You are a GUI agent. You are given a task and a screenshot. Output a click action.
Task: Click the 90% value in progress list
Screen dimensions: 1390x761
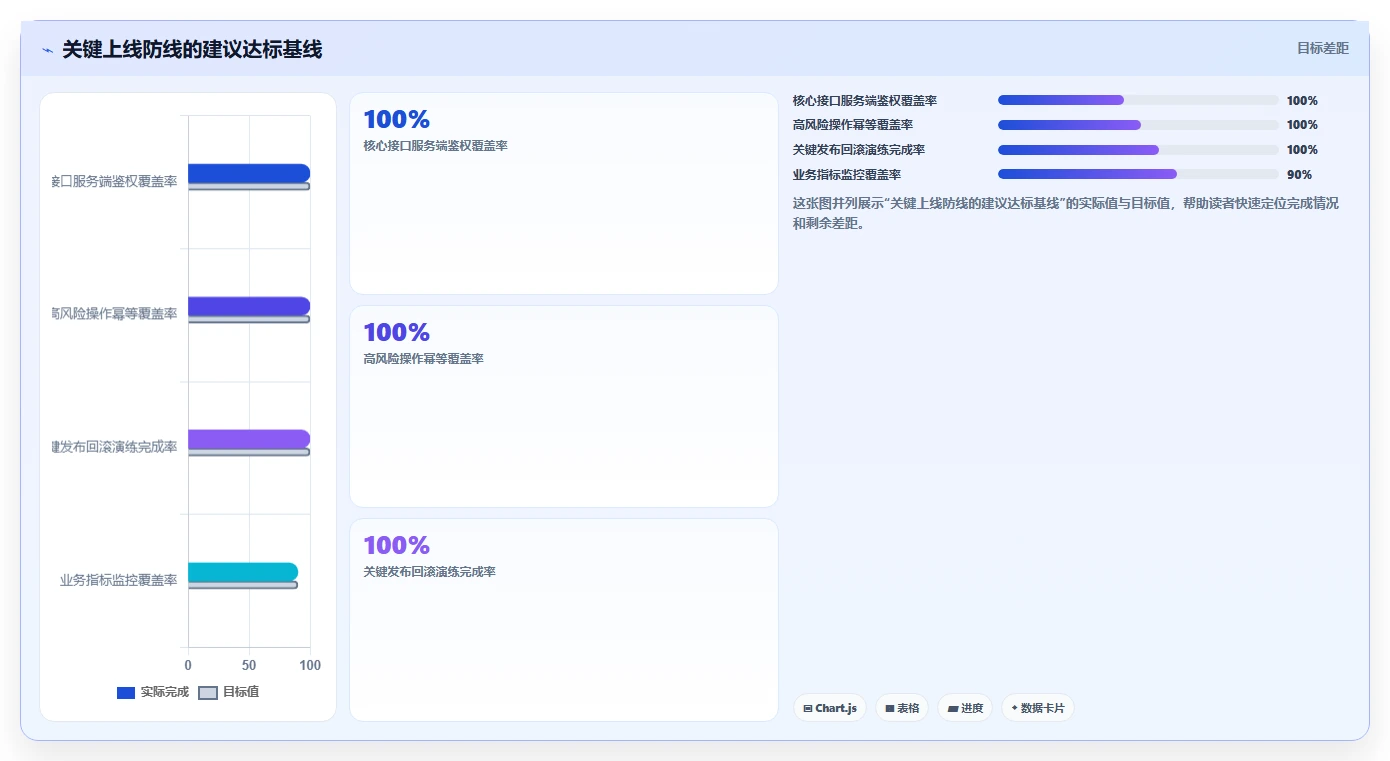click(1299, 175)
